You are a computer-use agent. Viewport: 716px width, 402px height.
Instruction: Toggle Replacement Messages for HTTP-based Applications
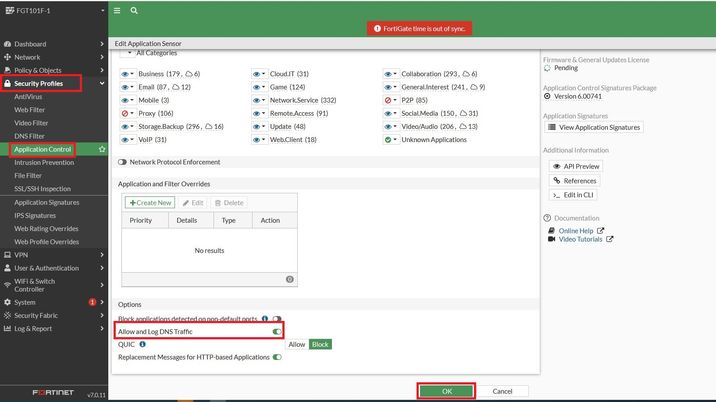pos(277,357)
